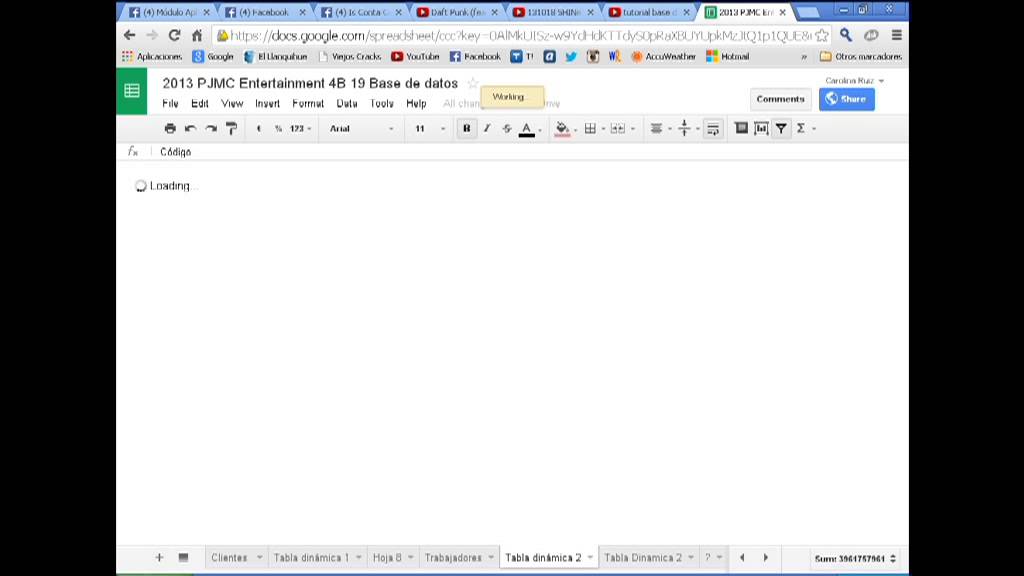Viewport: 1024px width, 576px height.
Task: Switch to the Trabajadores sheet tab
Action: tap(453, 558)
